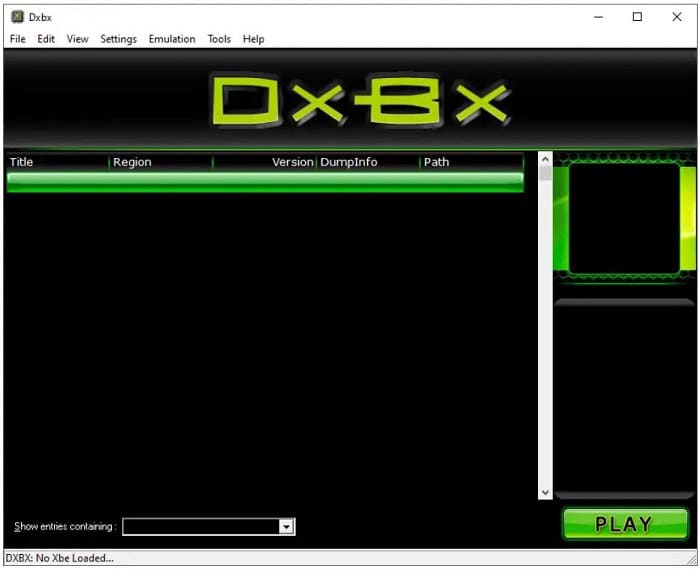This screenshot has height=569, width=700.
Task: Open the View menu
Action: click(77, 39)
